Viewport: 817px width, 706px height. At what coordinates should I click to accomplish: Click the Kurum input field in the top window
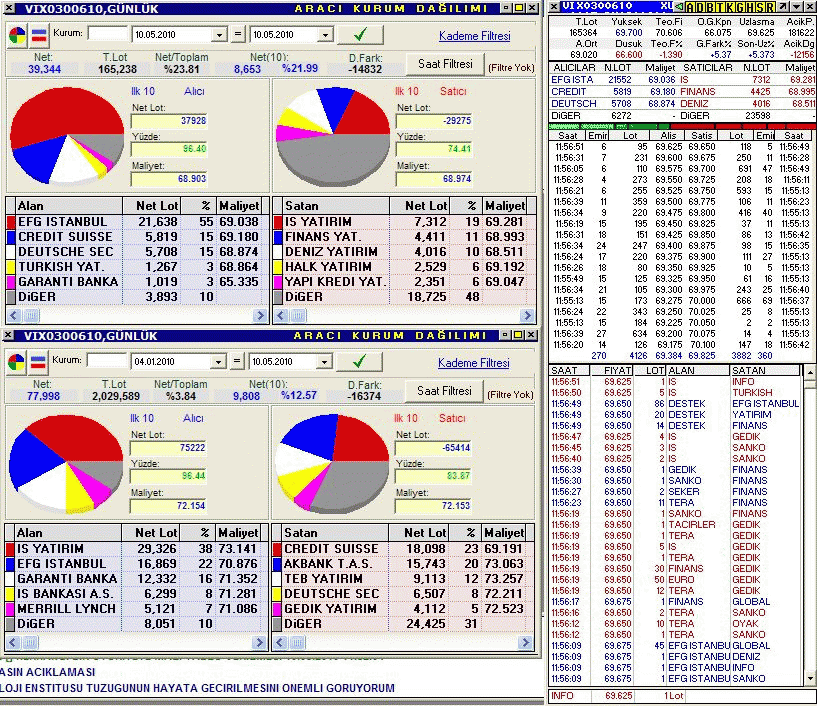coord(108,34)
